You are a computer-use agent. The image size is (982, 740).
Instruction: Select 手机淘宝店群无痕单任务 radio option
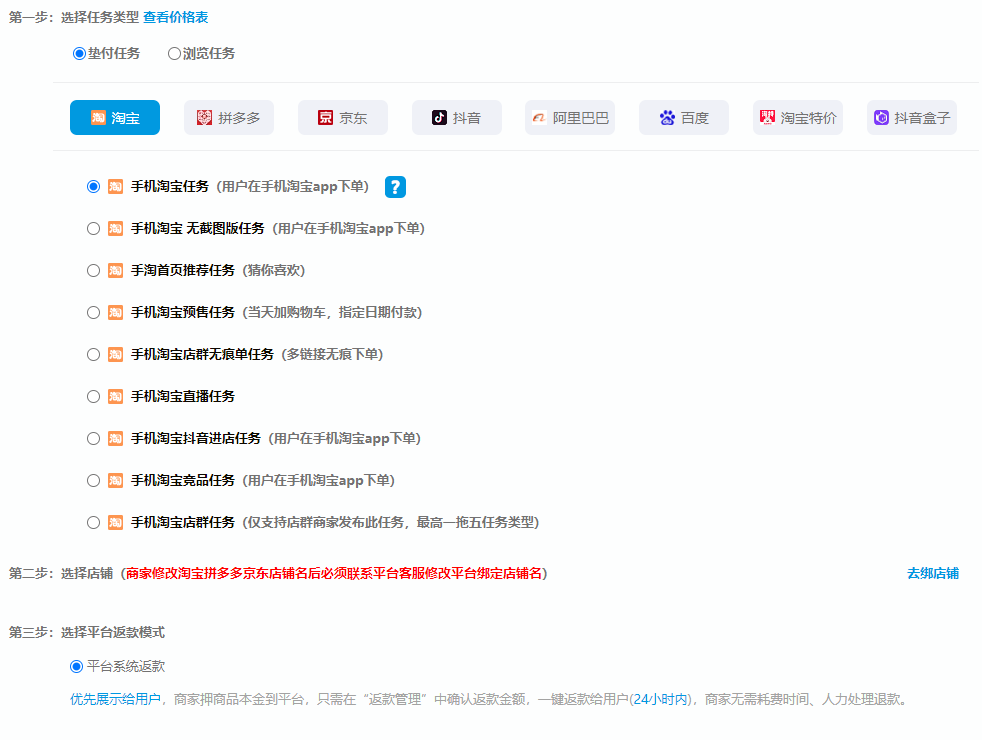[93, 354]
